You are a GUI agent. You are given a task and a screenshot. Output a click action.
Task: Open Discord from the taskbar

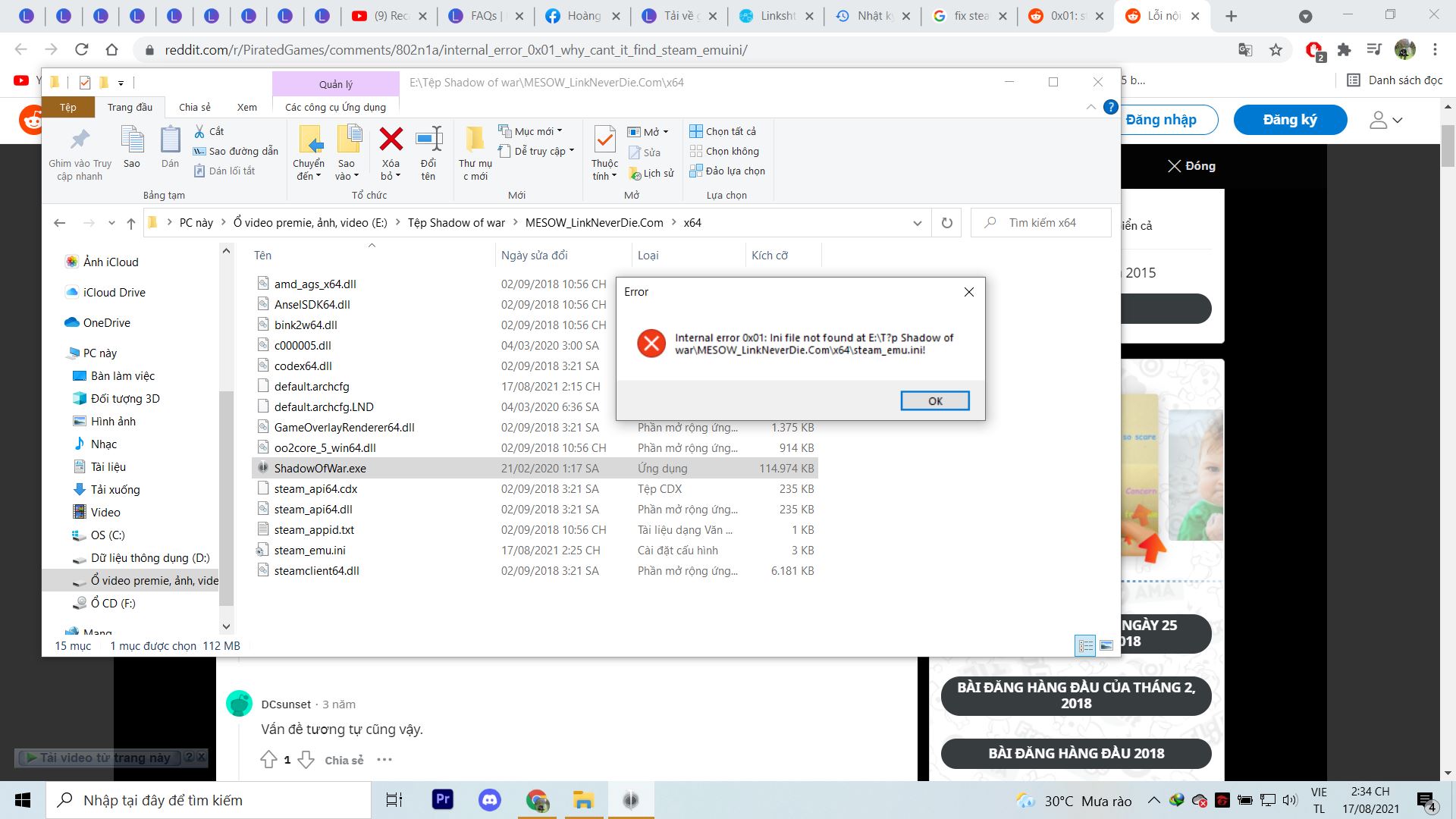click(x=489, y=800)
